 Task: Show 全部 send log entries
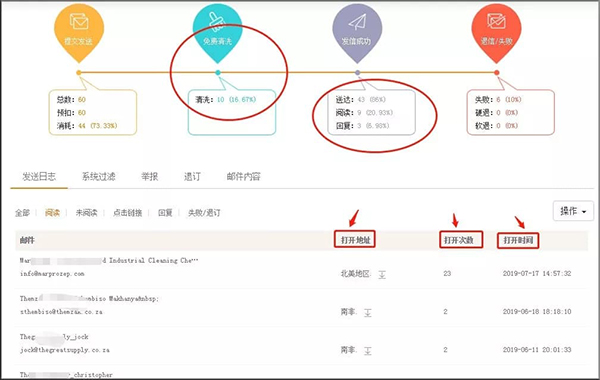pos(22,213)
